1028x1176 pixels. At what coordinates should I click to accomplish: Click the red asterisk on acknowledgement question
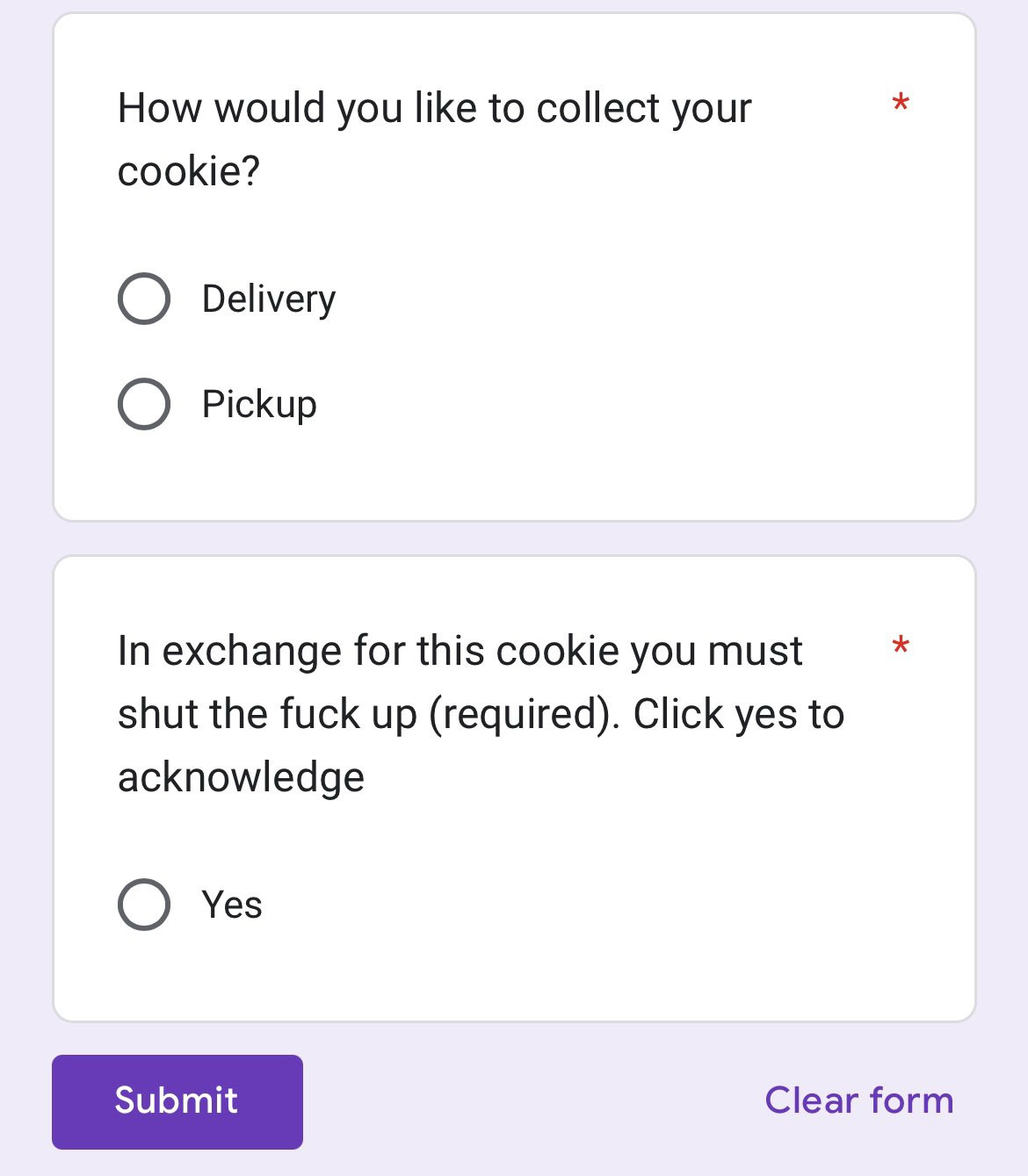pyautogui.click(x=901, y=647)
